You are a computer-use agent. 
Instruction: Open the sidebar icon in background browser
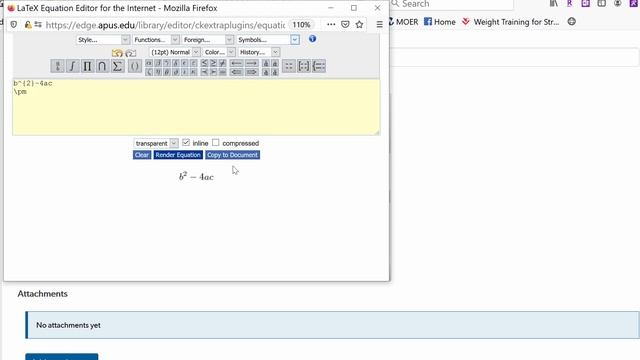coord(602,3)
